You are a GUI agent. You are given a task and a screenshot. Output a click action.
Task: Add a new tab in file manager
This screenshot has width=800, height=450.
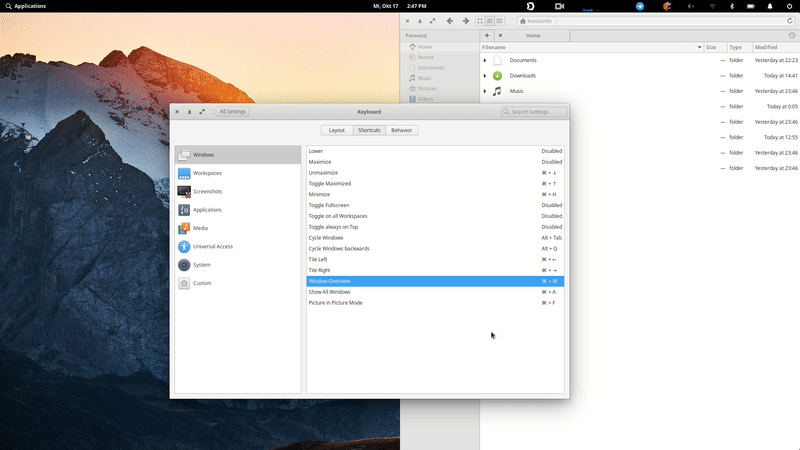tap(487, 36)
